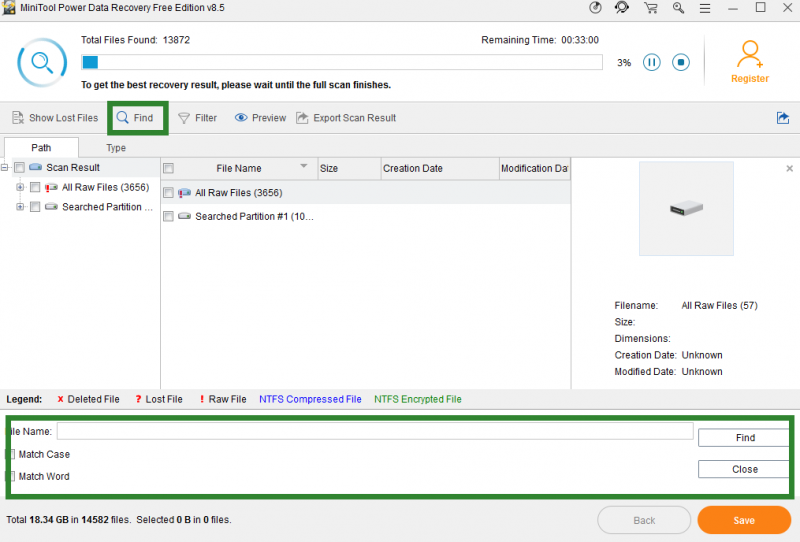Viewport: 800px width, 542px height.
Task: Click Export Scan Result
Action: (x=346, y=118)
